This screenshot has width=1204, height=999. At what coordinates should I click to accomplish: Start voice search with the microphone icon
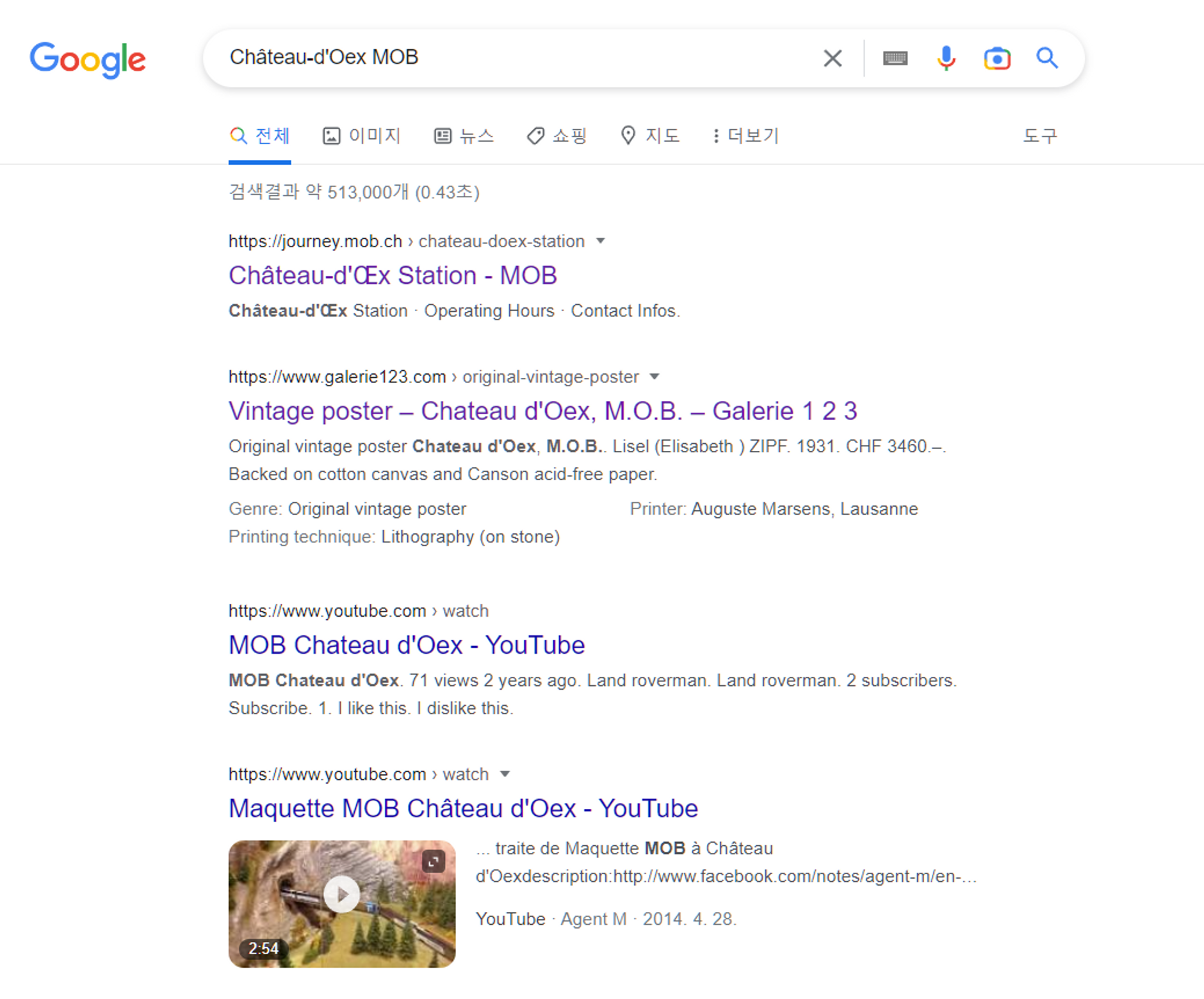[x=945, y=58]
